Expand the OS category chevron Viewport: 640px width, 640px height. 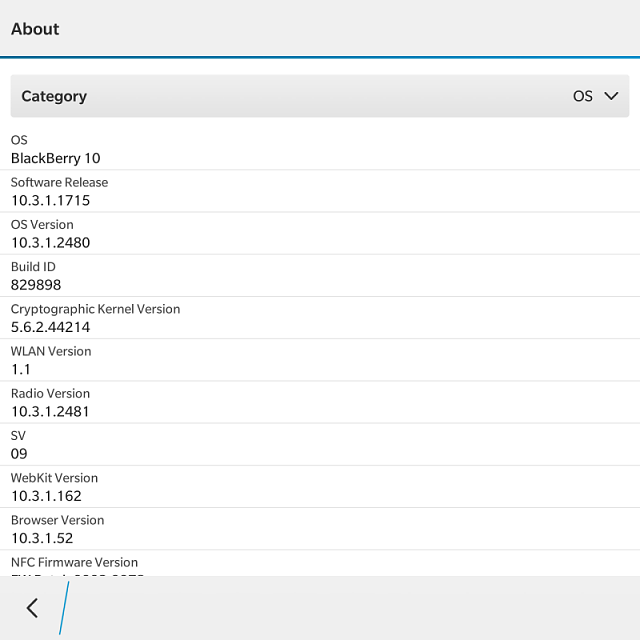click(x=611, y=96)
